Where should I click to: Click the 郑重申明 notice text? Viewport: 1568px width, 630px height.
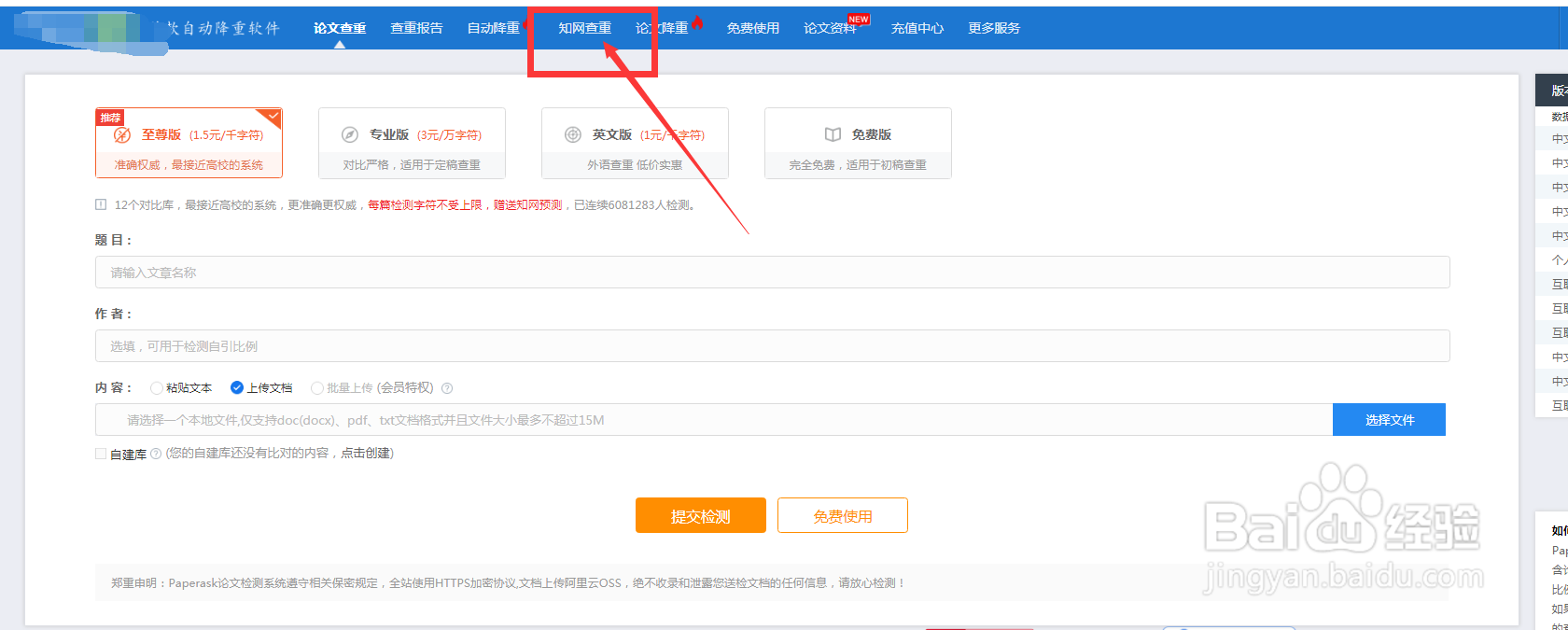(x=508, y=582)
